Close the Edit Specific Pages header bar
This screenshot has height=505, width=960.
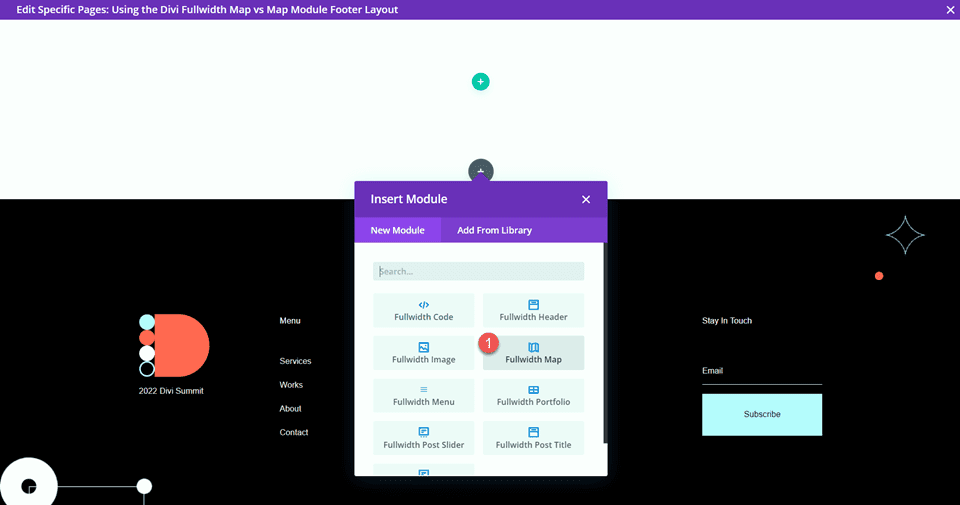click(950, 10)
